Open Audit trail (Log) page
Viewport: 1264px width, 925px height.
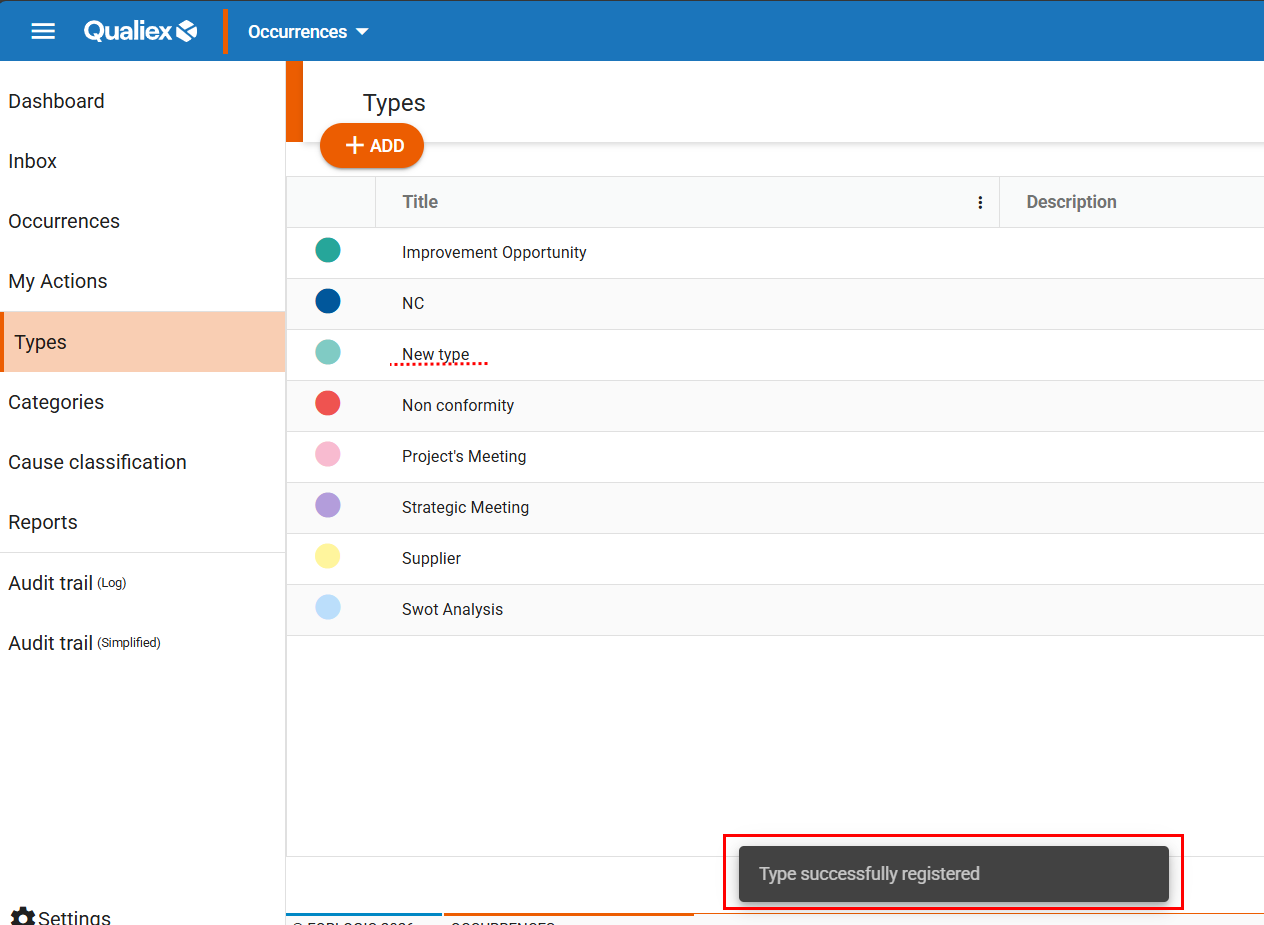(x=67, y=583)
